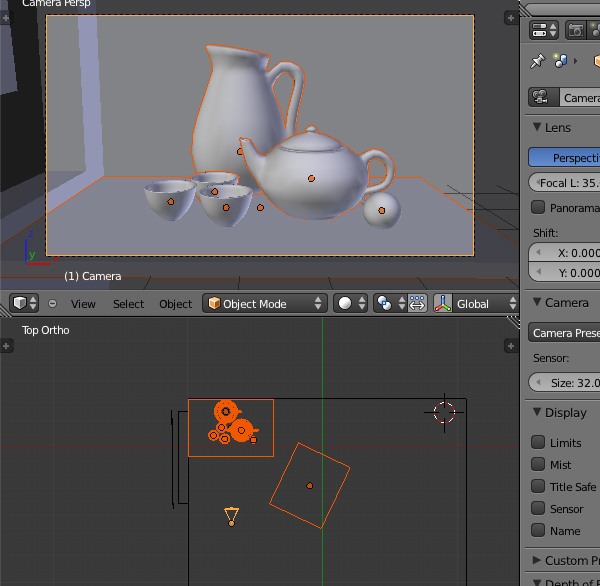Switch to the Render properties camera tab
The width and height of the screenshot is (600, 586).
click(576, 30)
